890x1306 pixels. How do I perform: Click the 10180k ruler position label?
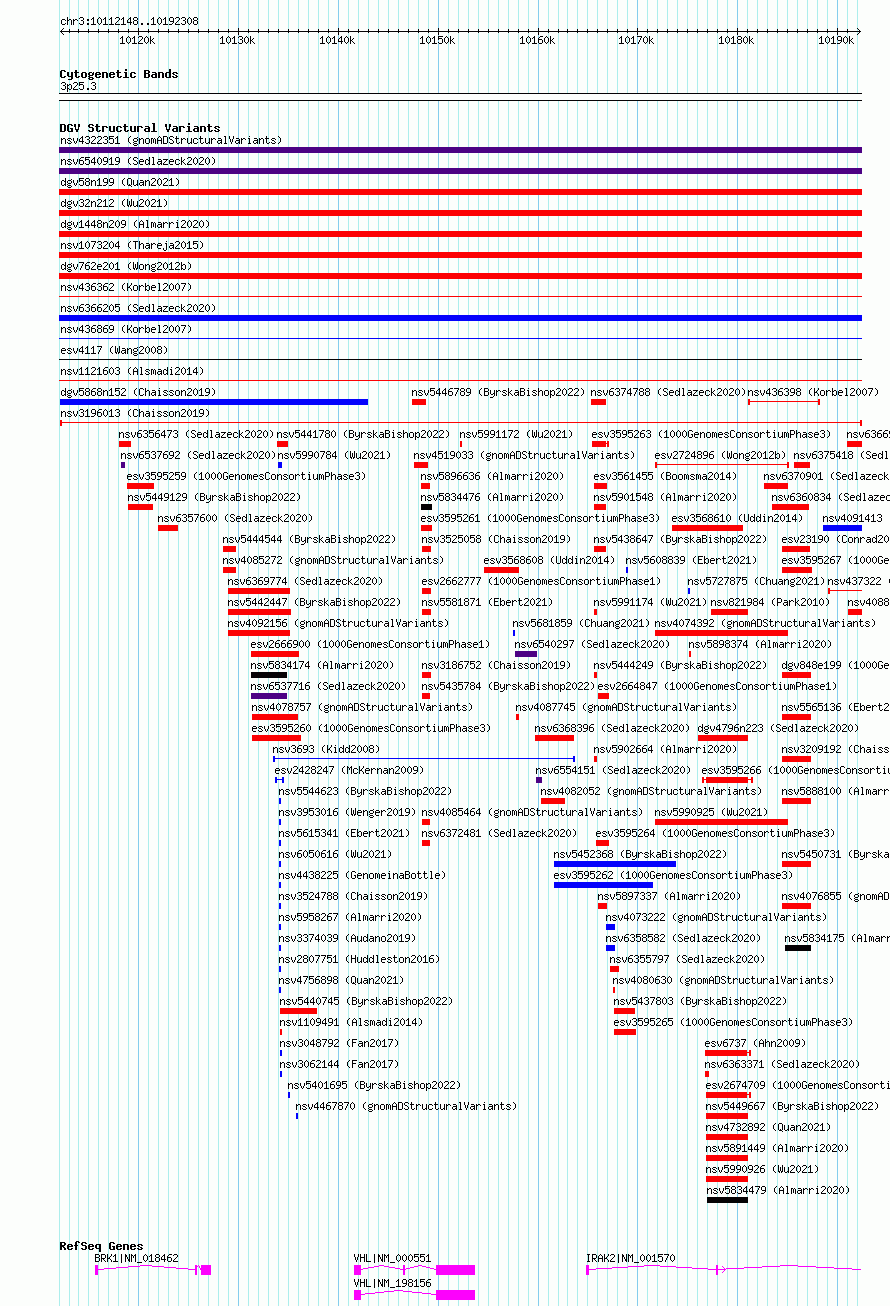coord(736,40)
